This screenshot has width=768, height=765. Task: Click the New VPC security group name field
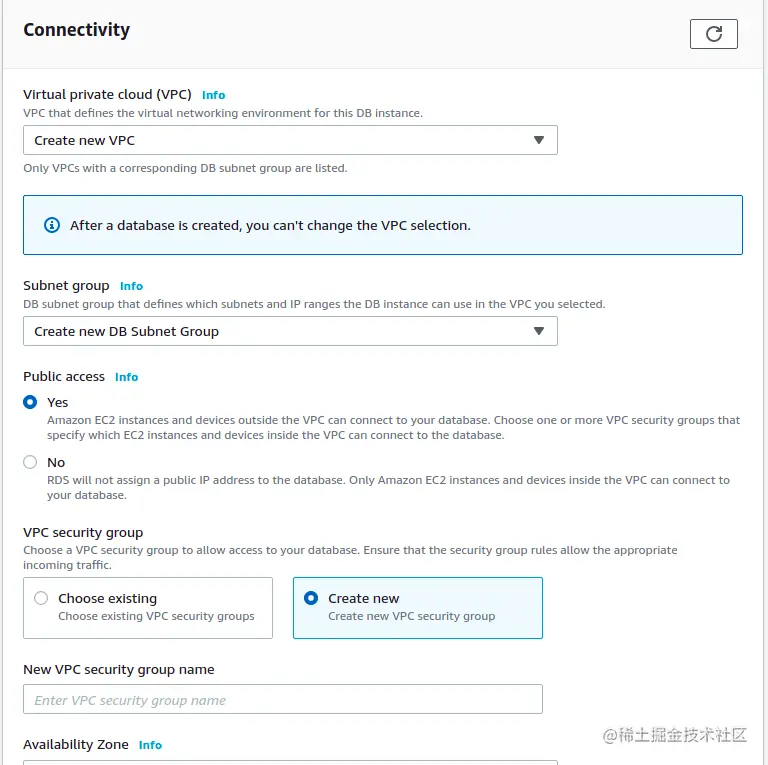tap(282, 700)
